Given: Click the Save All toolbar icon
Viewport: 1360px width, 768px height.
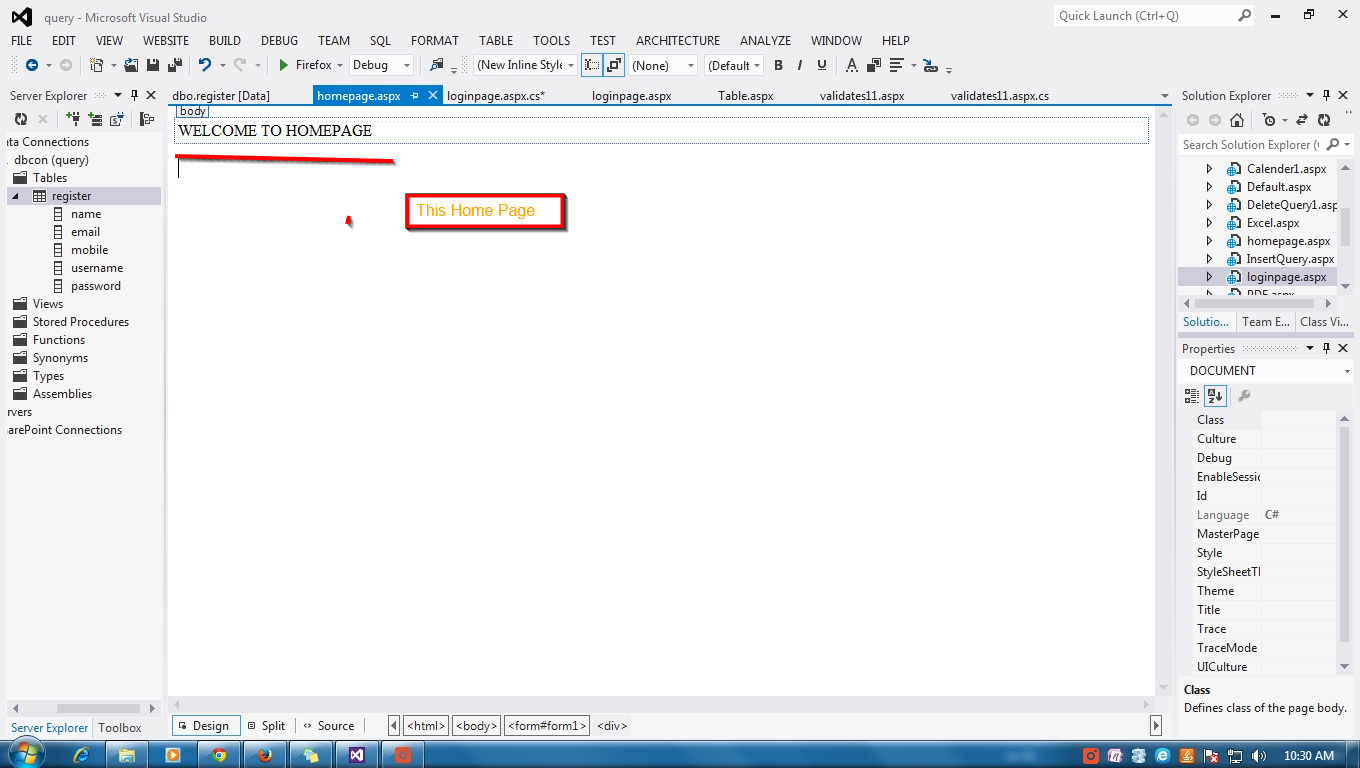Looking at the screenshot, I should [x=174, y=65].
